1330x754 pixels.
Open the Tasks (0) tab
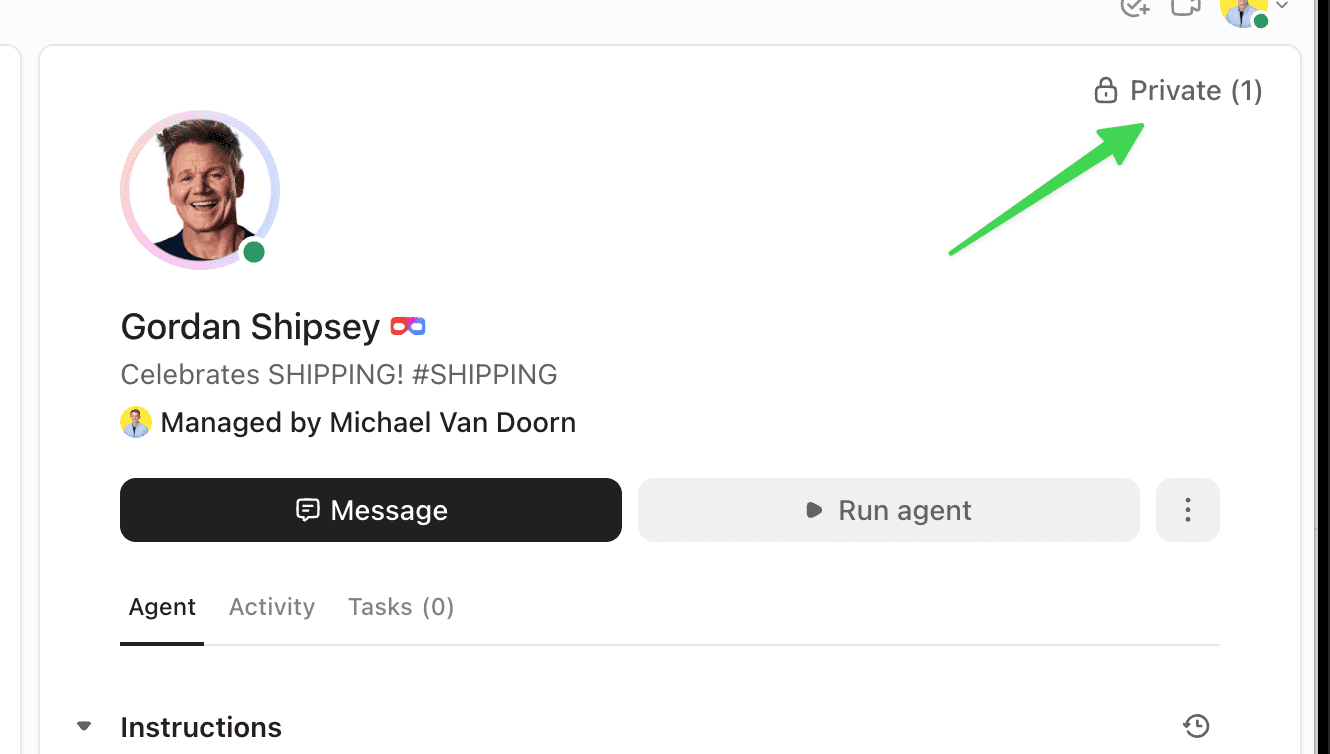pyautogui.click(x=400, y=607)
